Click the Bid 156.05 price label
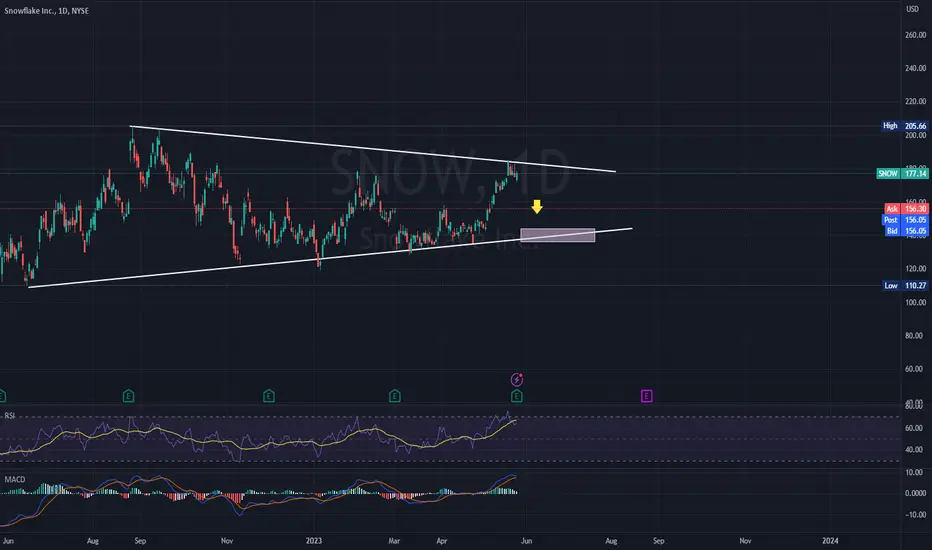932x550 pixels. [906, 231]
